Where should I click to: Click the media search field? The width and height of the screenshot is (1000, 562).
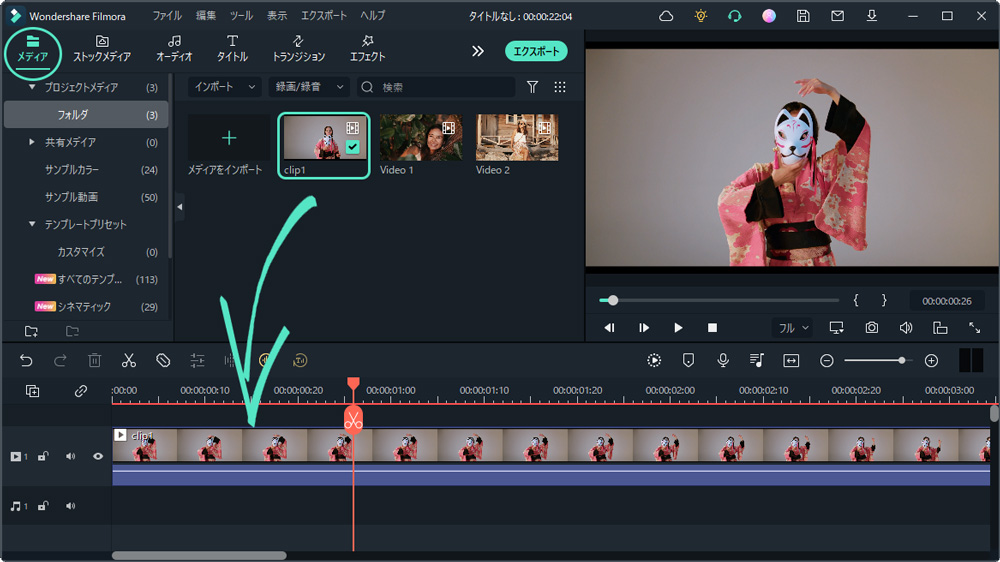pos(436,87)
